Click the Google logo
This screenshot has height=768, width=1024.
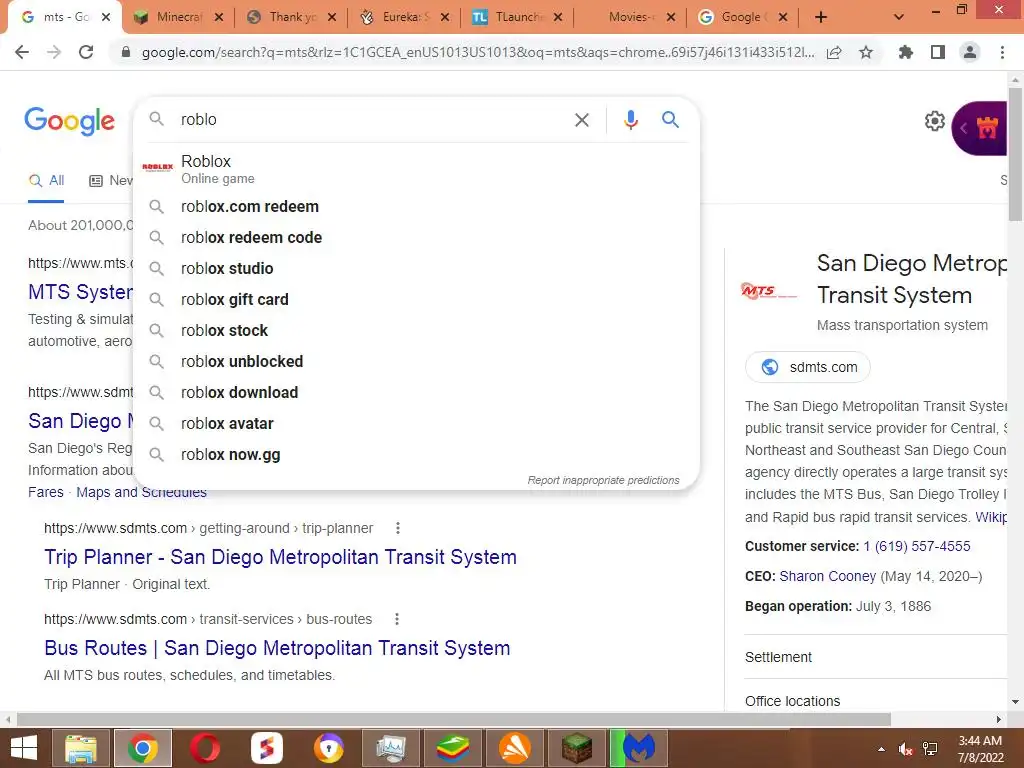coord(69,121)
